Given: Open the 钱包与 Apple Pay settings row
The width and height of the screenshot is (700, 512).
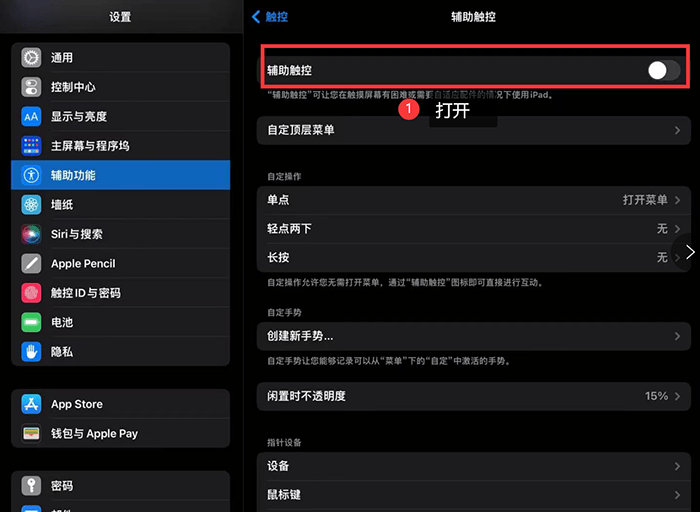Looking at the screenshot, I should (x=120, y=434).
